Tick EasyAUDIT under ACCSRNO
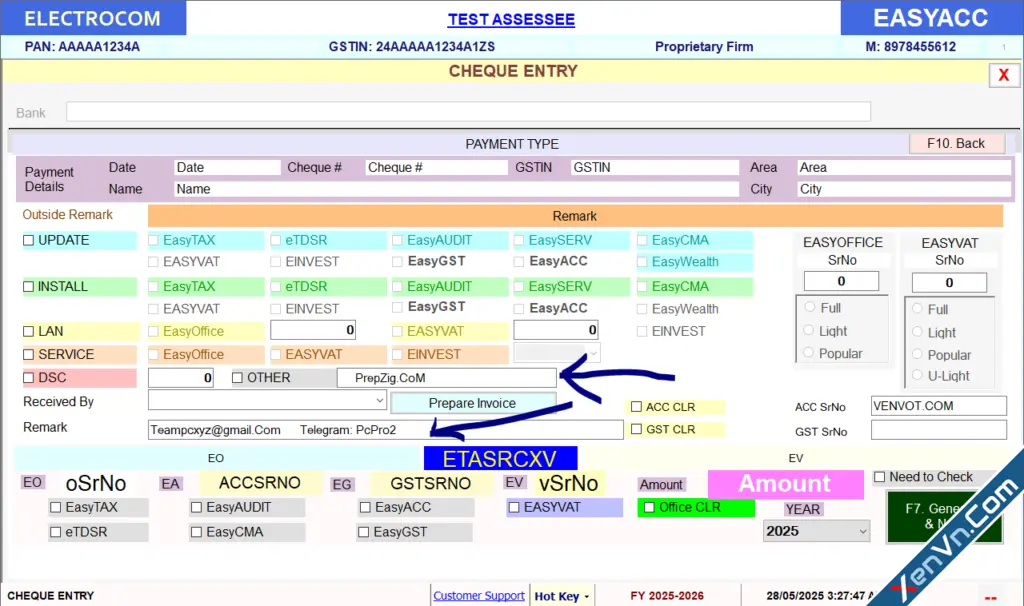The image size is (1024, 606). point(197,507)
